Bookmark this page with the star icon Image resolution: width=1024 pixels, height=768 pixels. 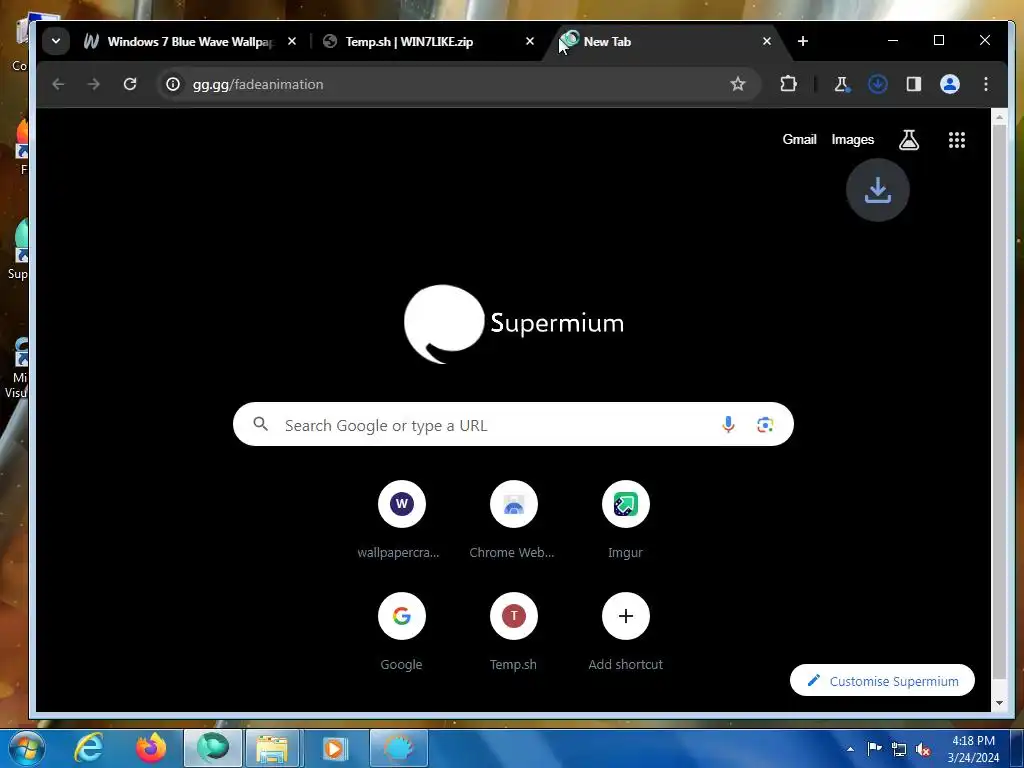tap(737, 84)
